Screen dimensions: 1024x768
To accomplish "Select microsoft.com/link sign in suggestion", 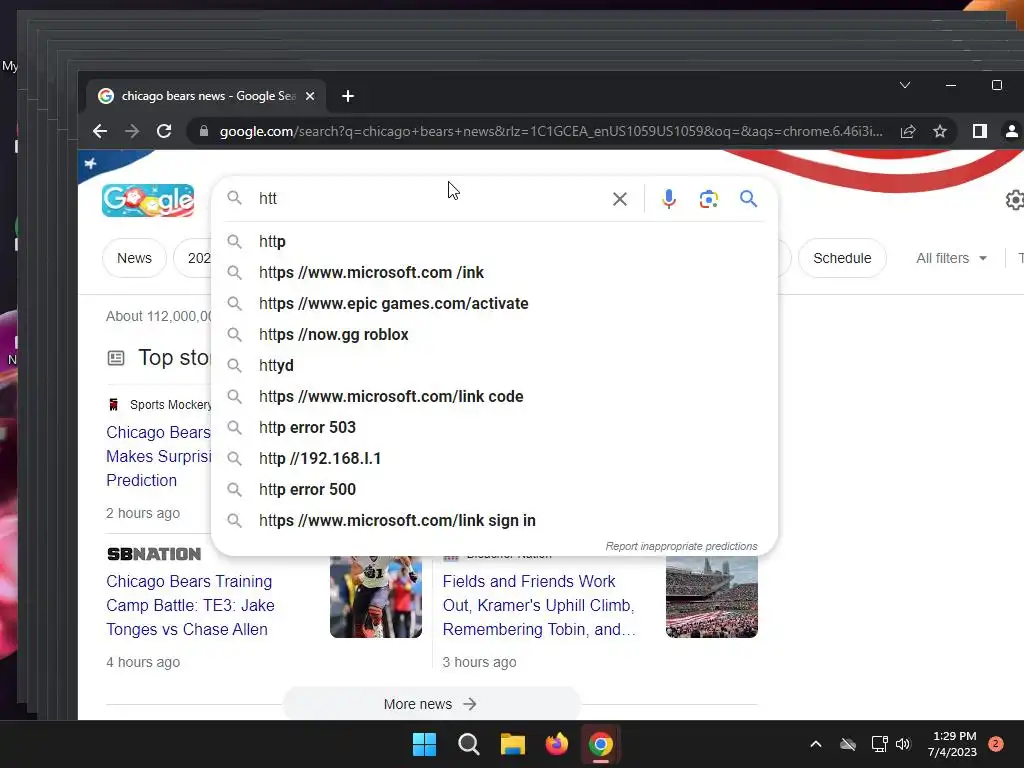I will point(494,520).
